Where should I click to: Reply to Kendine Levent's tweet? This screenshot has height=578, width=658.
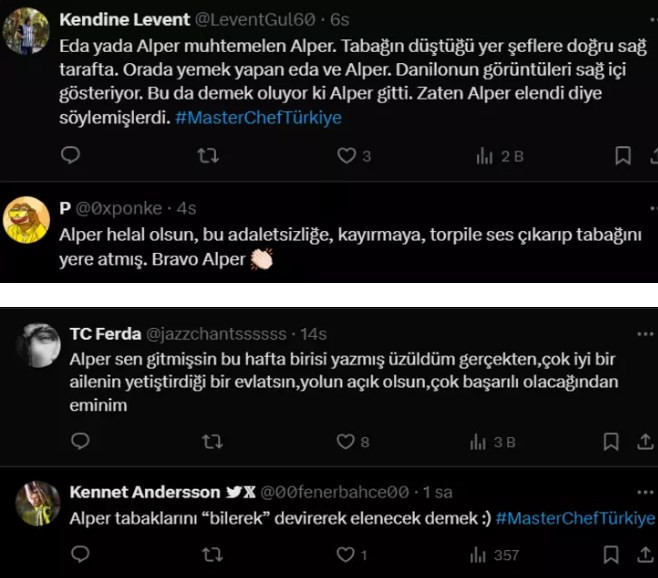70,155
